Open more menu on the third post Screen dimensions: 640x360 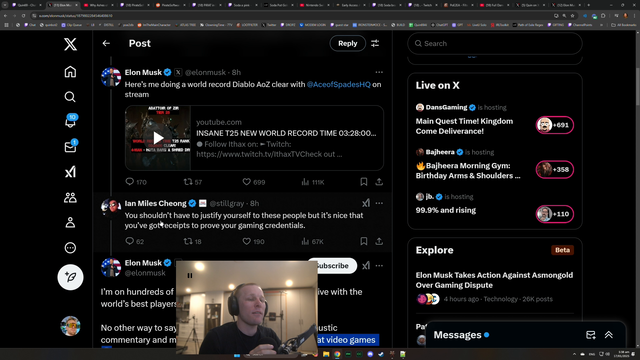(379, 266)
